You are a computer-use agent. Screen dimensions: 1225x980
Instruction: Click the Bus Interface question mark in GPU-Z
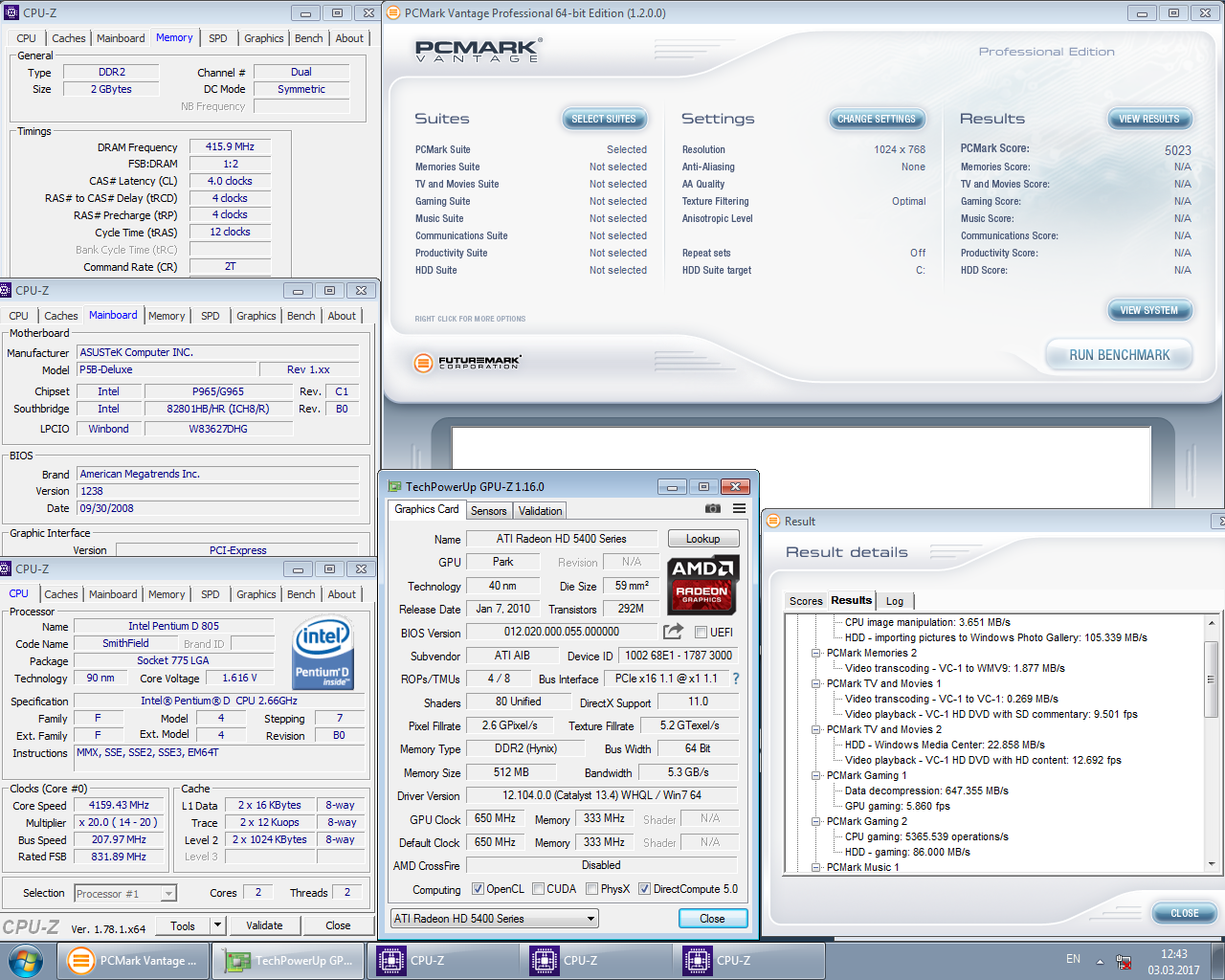tap(736, 679)
